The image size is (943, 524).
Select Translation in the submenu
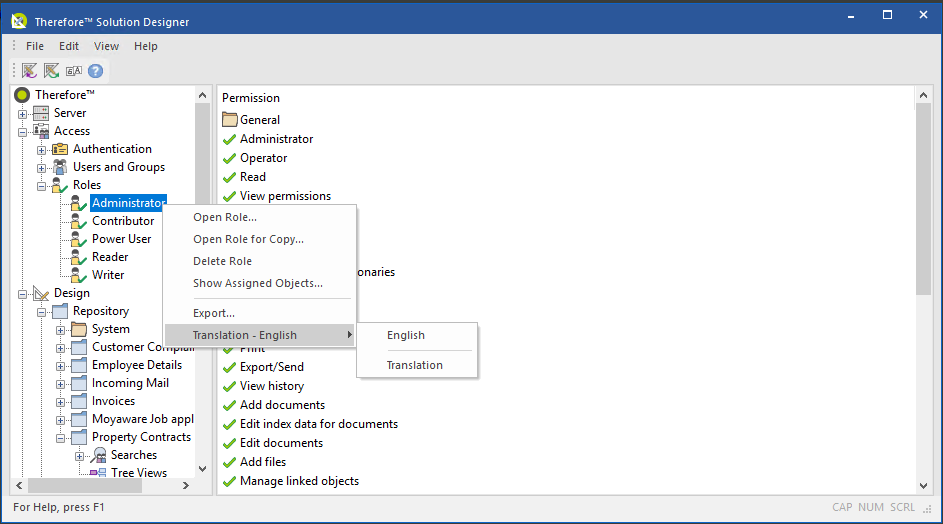click(x=417, y=365)
